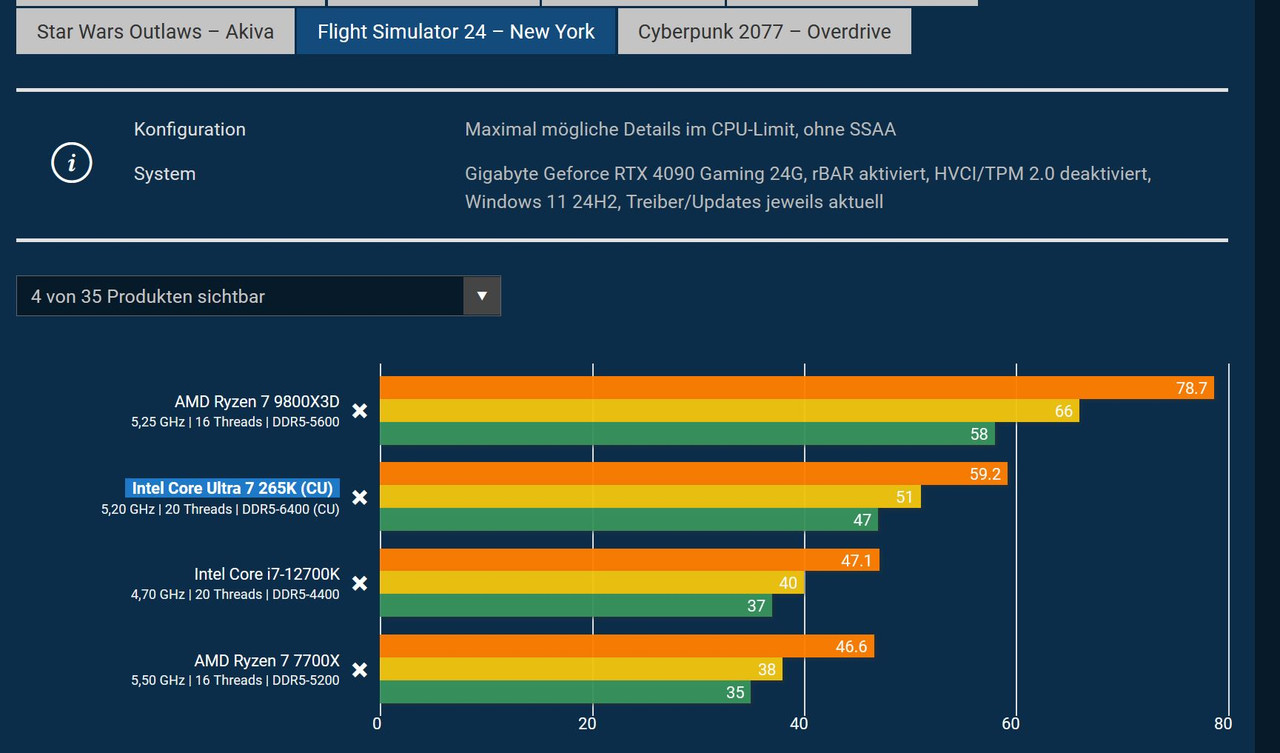Viewport: 1280px width, 753px height.
Task: Click the yellow 40 bar of the i7-12700K
Action: tap(590, 582)
